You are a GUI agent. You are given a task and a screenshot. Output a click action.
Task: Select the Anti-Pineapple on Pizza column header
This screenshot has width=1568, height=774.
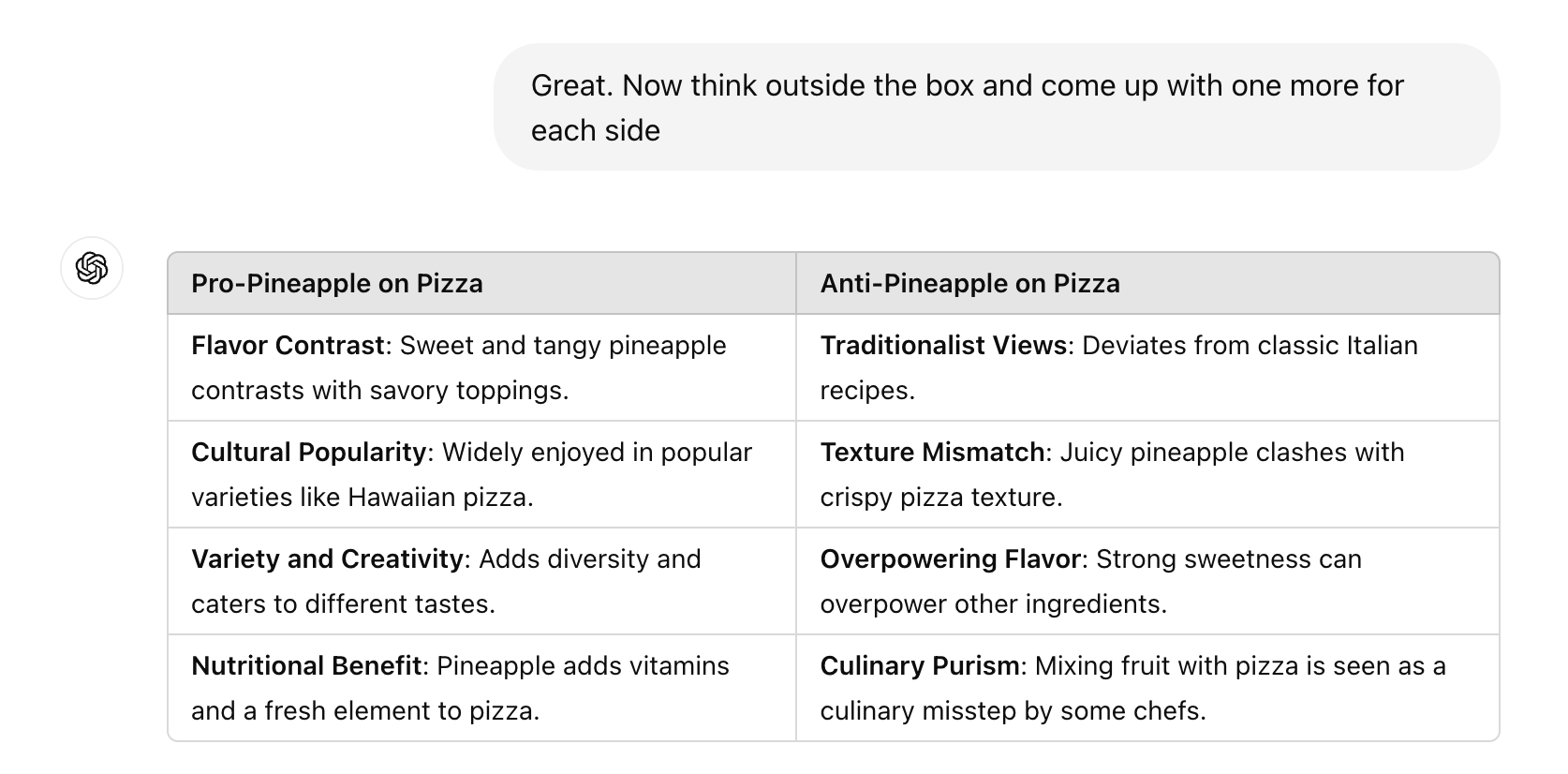click(969, 284)
